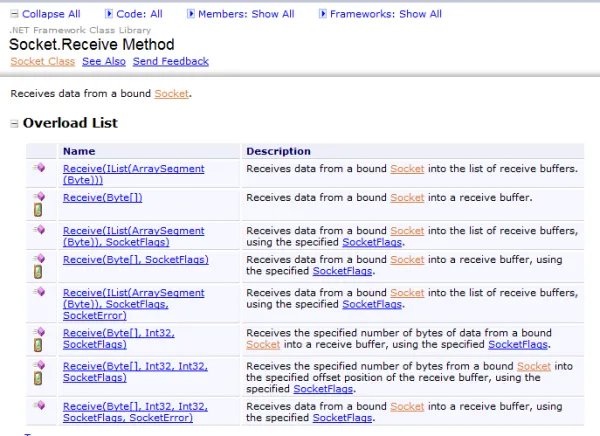The image size is (600, 436).
Task: Click the method icon for Receive(Byte[], Int32, Int32, SocketFlags)
Action: (x=40, y=365)
